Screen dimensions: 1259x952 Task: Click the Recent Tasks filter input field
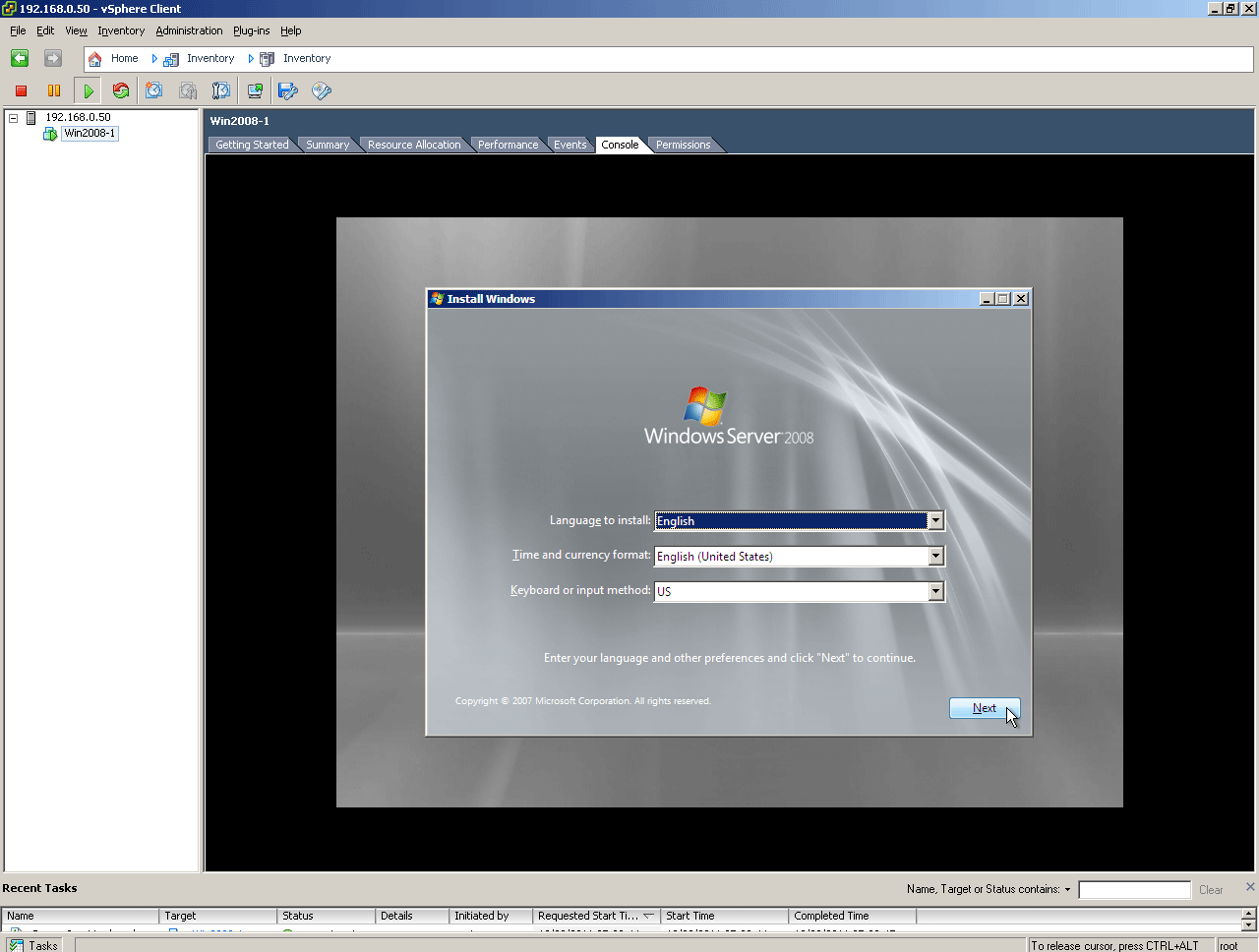(1134, 890)
